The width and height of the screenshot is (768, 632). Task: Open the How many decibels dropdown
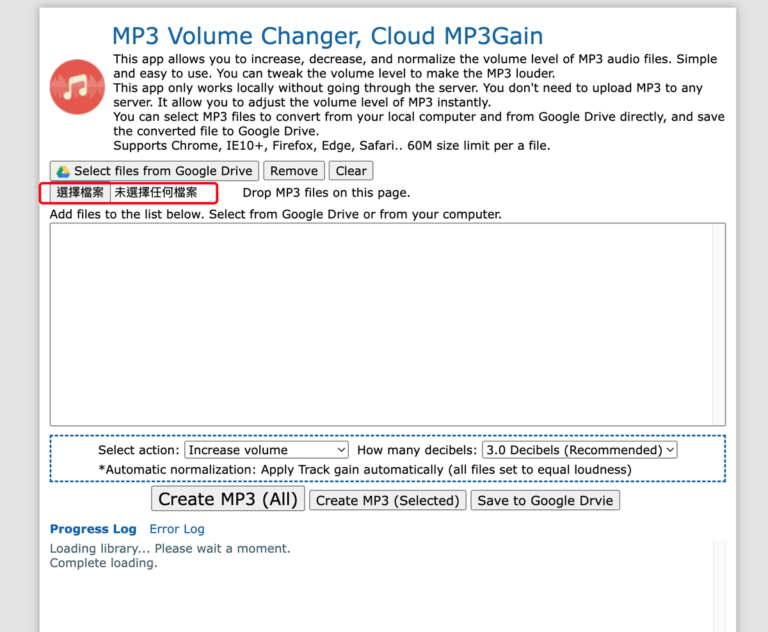click(580, 450)
